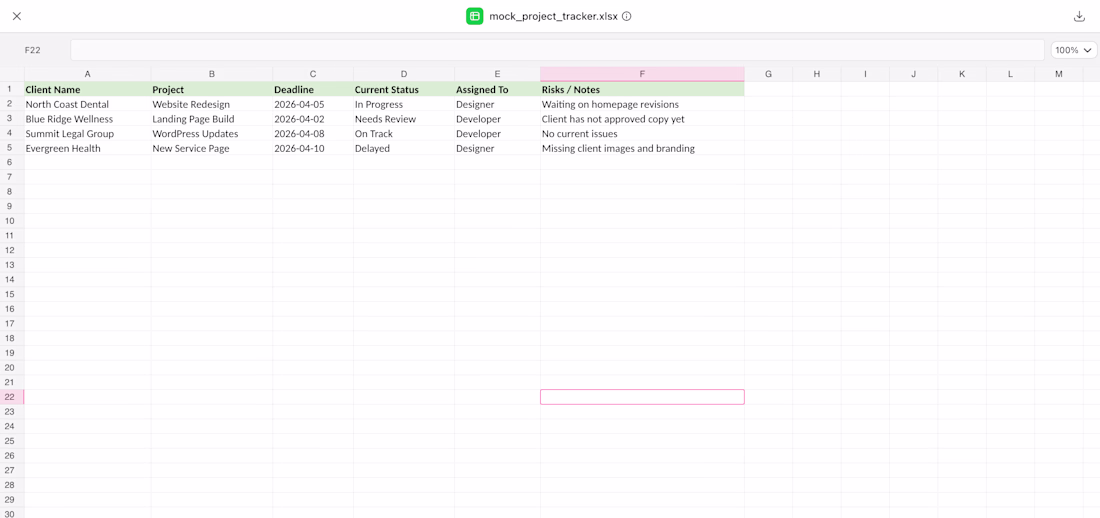
Task: Select column I header
Action: 866,74
